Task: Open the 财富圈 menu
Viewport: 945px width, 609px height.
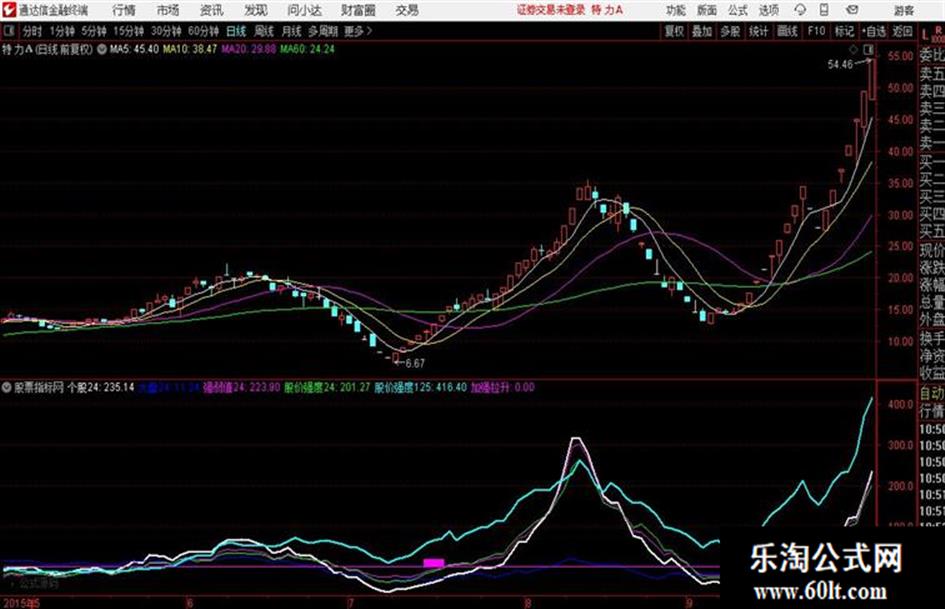Action: point(358,10)
